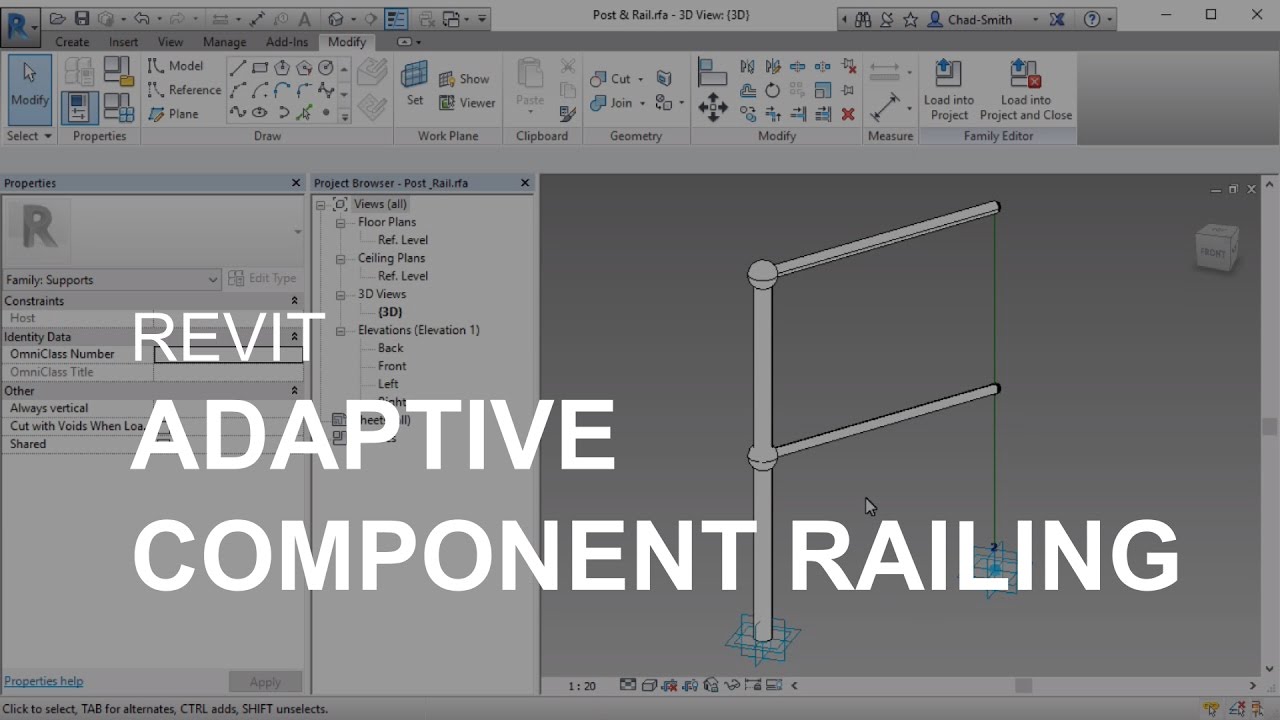Select the Offset tool
The width and height of the screenshot is (1280, 720).
tap(747, 90)
